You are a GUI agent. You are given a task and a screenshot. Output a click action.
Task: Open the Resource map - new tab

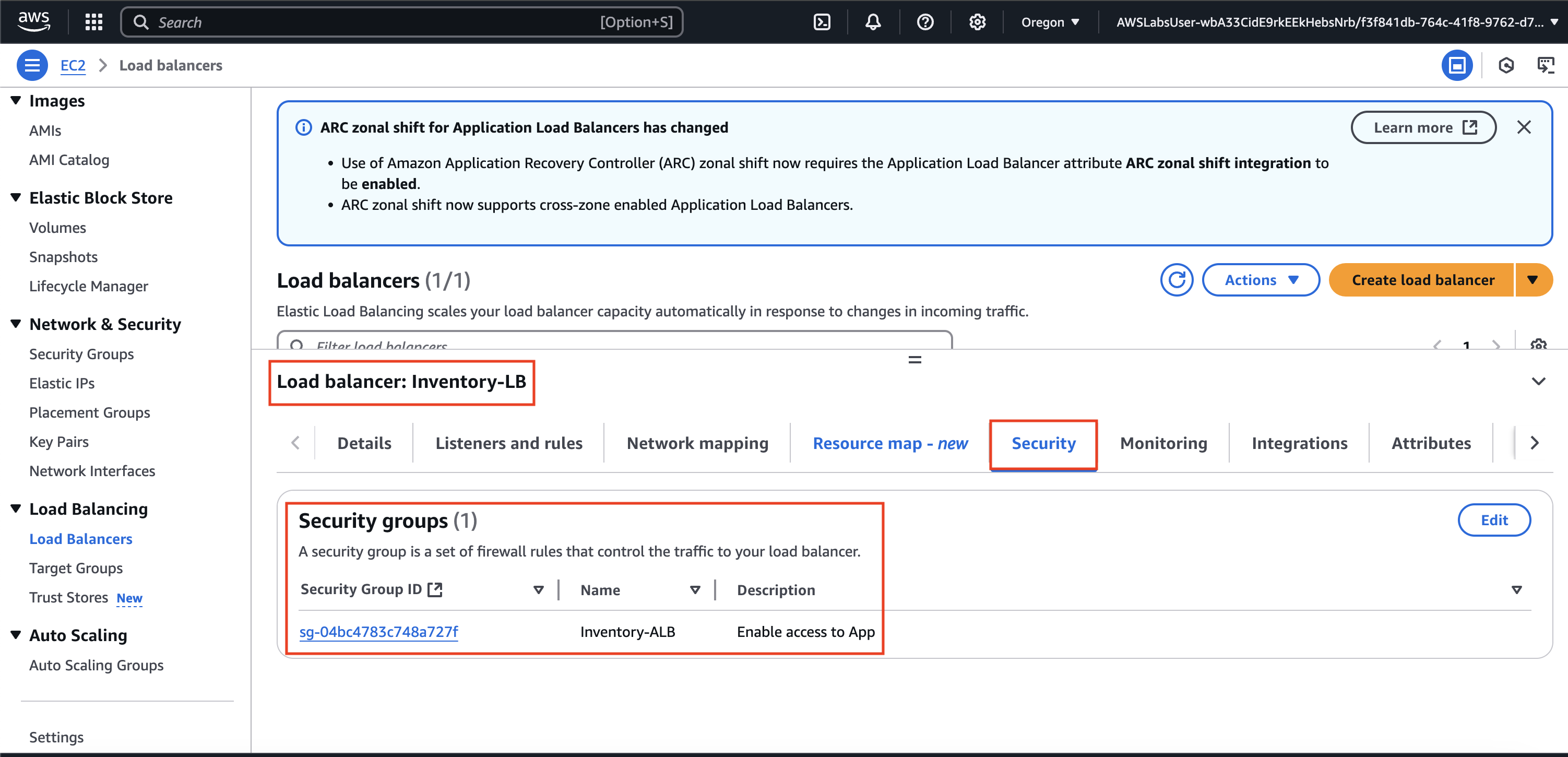point(890,443)
